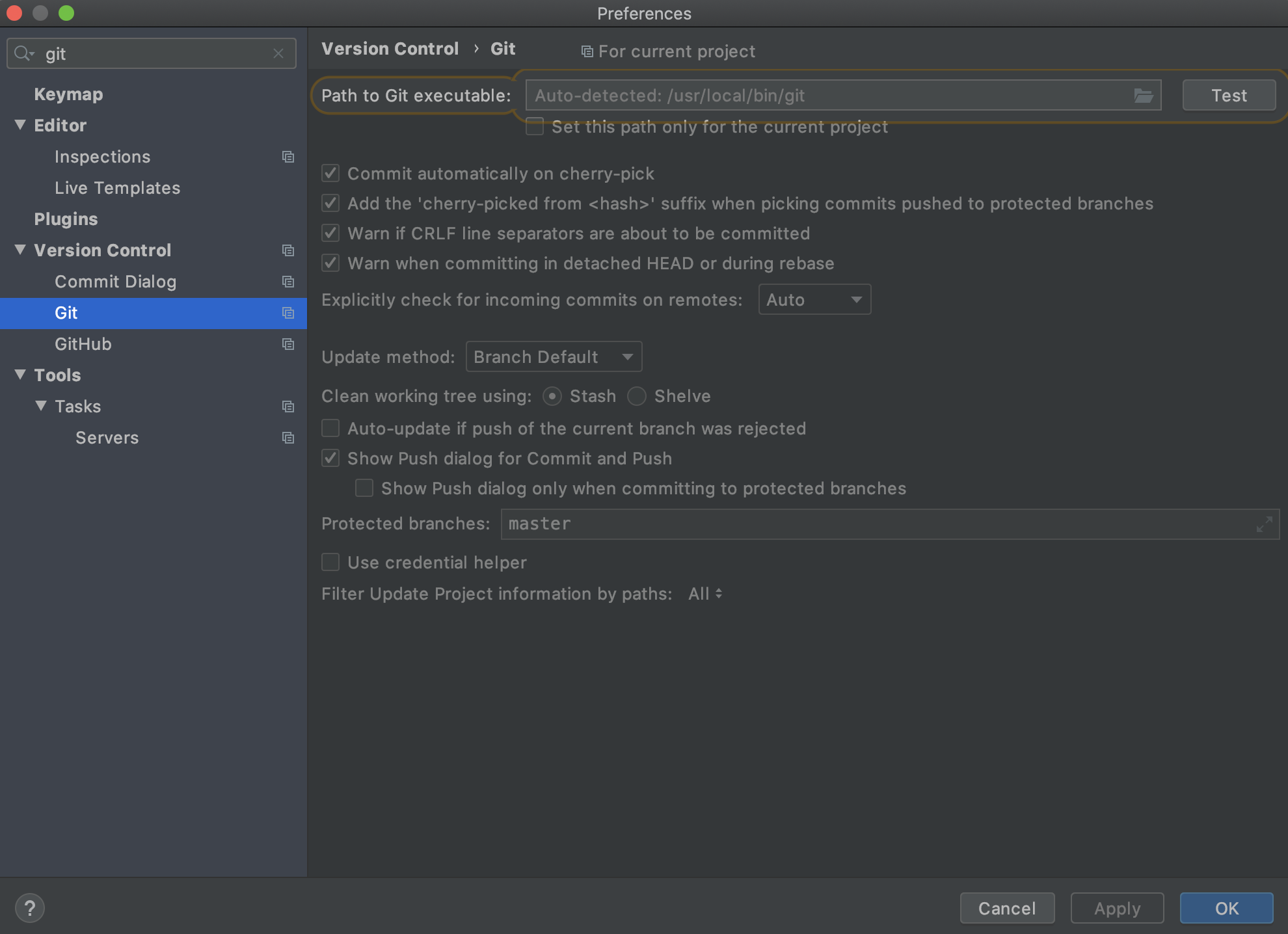The image size is (1288, 934).
Task: Click the Apply button
Action: (1117, 908)
